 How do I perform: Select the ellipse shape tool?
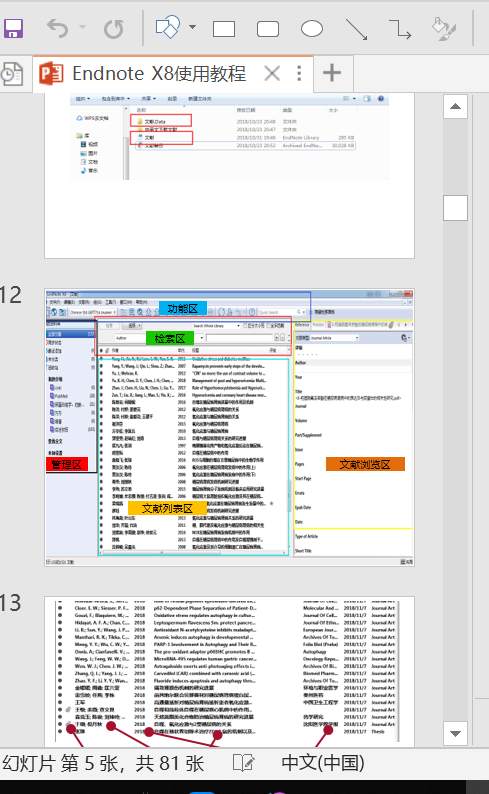coord(312,29)
